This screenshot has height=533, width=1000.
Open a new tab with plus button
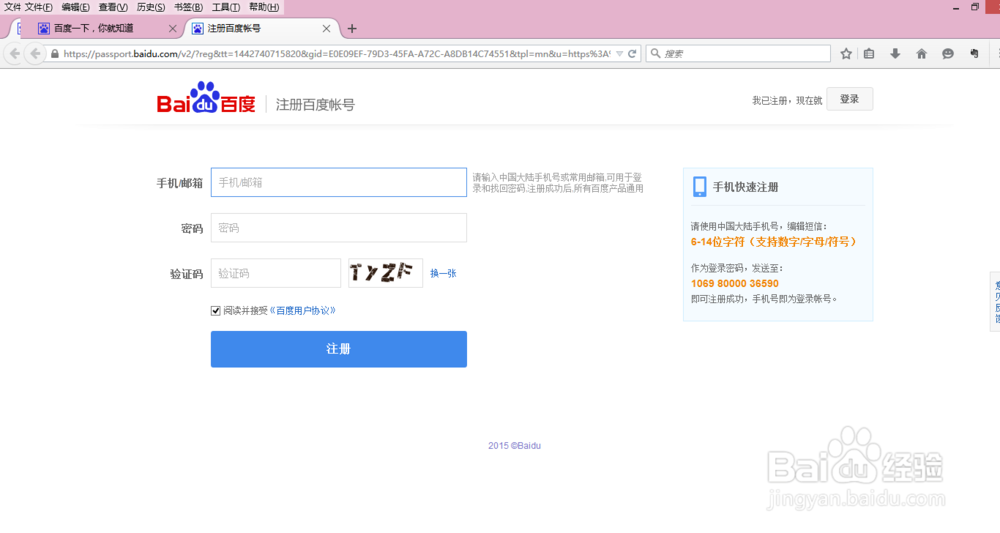352,29
